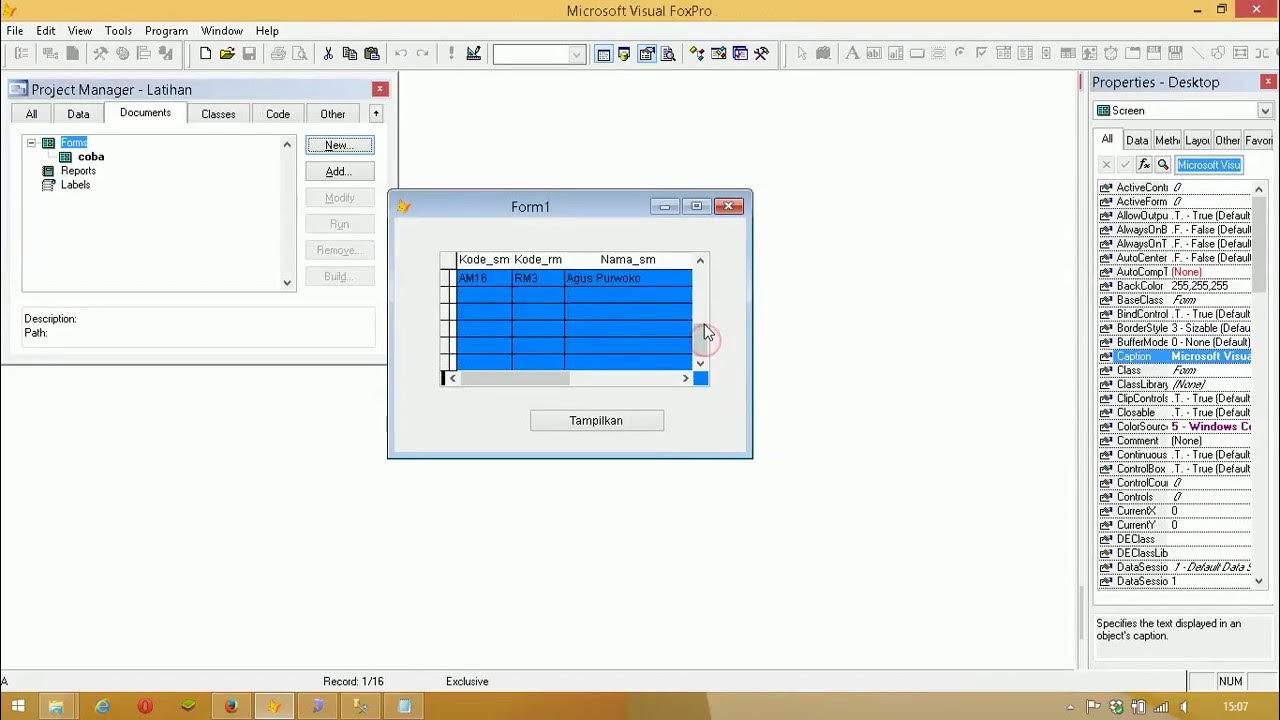Click the 'Agus Purwoko' grid cell
1280x720 pixels.
coord(628,278)
